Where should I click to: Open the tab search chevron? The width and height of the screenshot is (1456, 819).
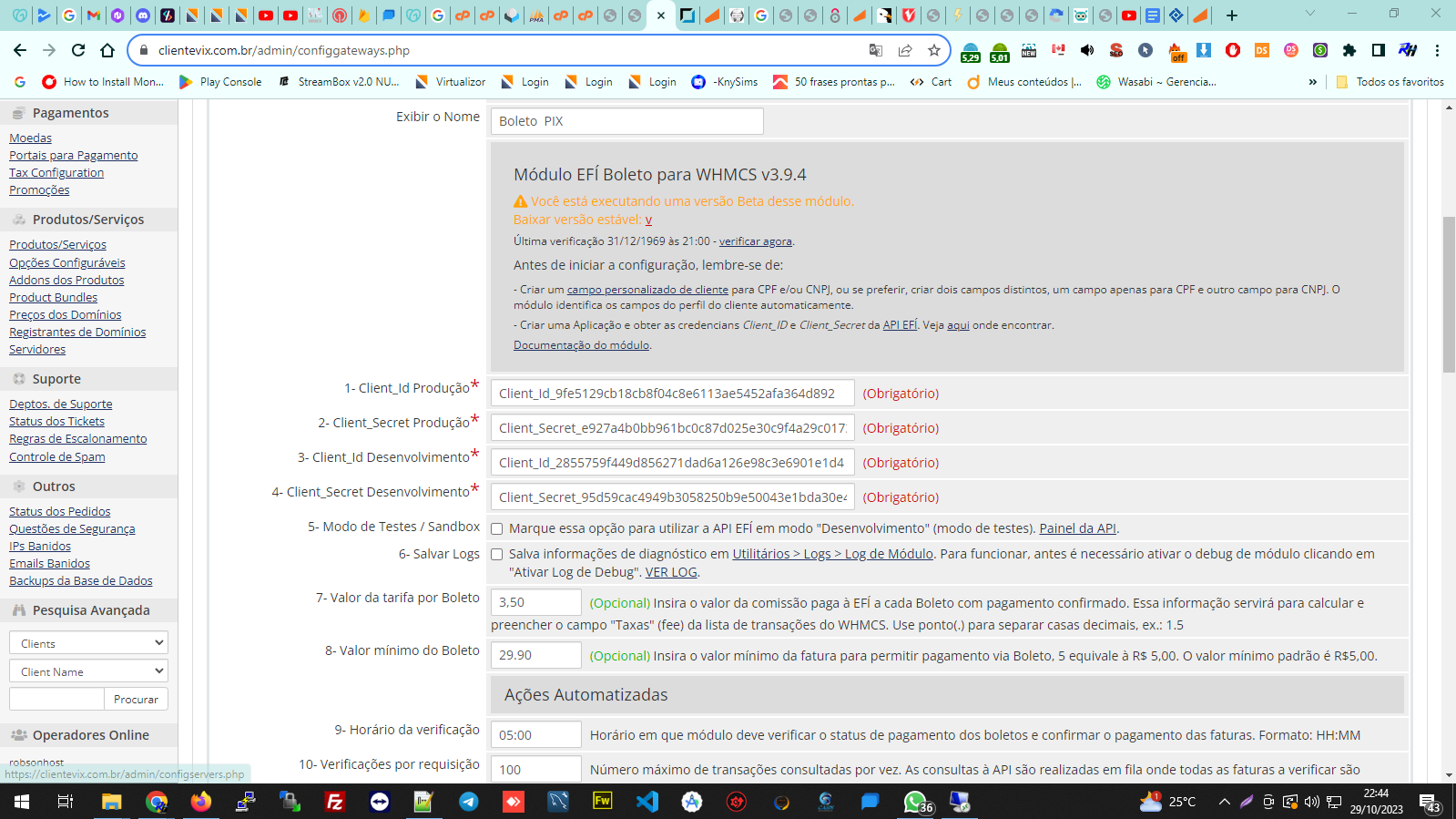[1310, 14]
